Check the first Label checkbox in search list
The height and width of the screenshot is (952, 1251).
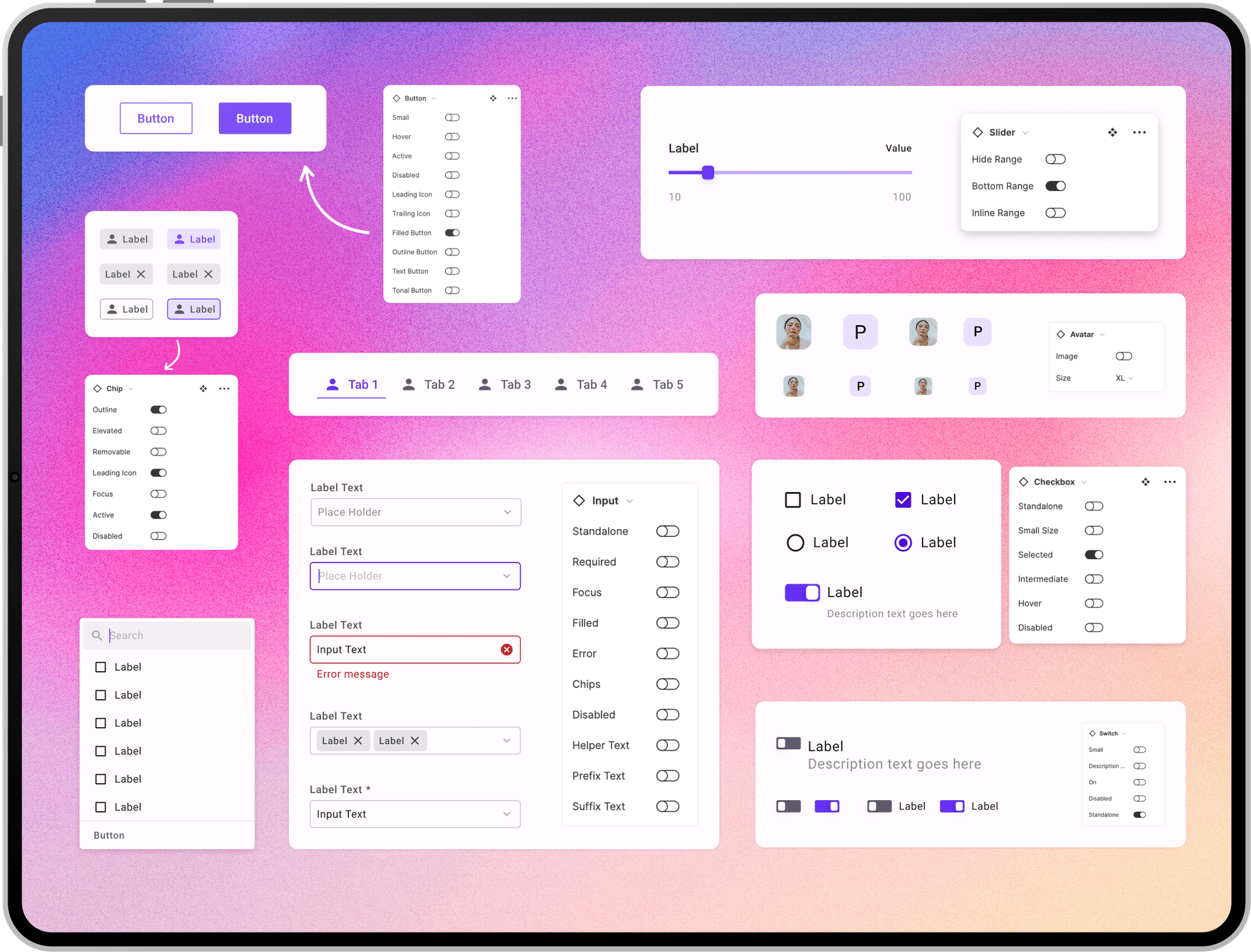(x=101, y=667)
